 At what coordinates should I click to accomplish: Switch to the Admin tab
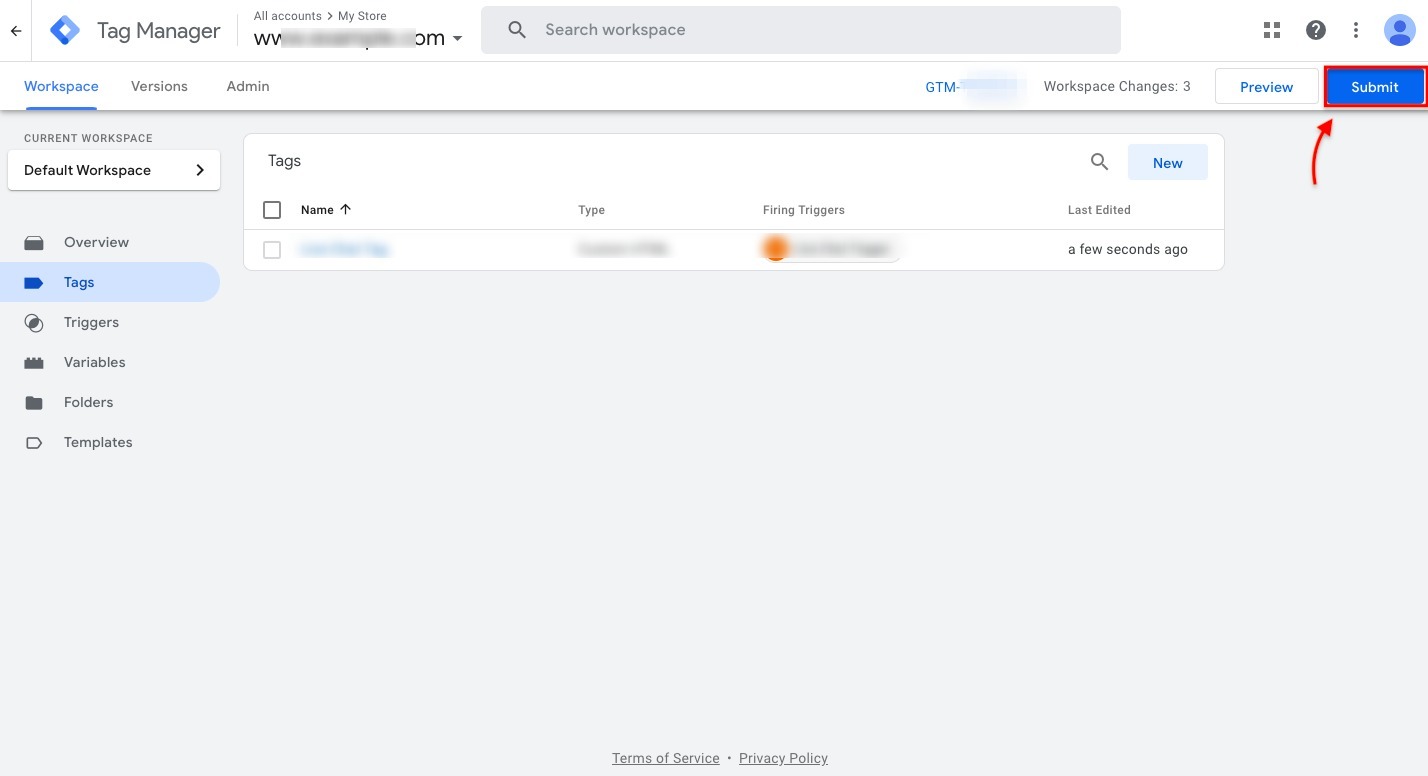coord(247,86)
